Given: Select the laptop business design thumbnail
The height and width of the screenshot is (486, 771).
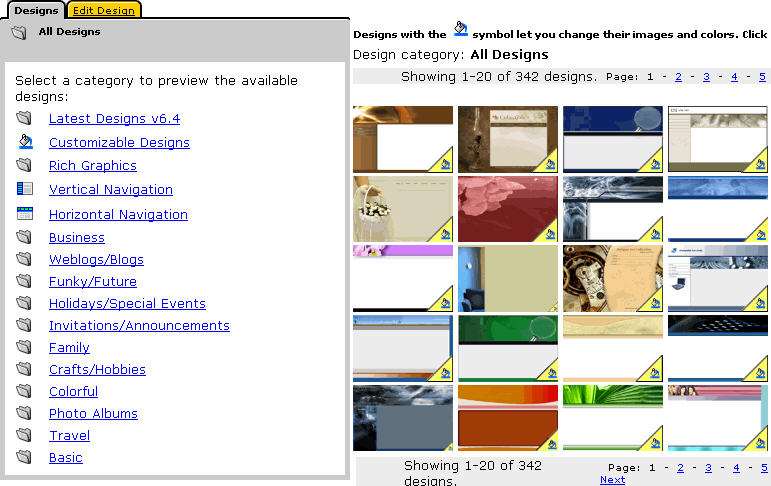Looking at the screenshot, I should tap(717, 278).
